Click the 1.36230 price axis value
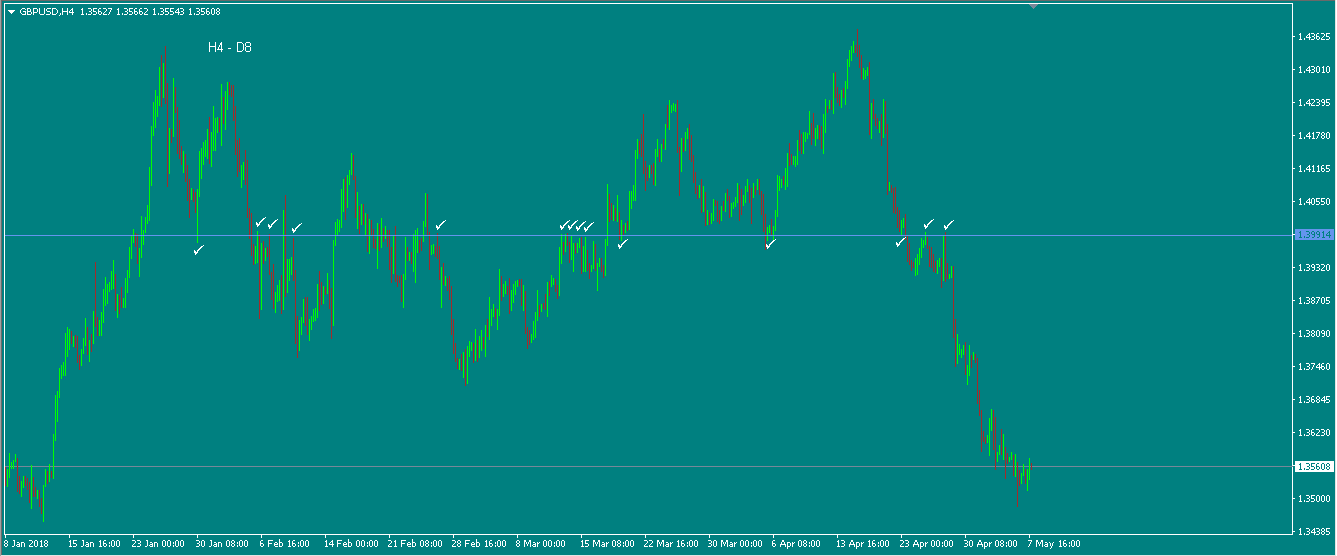The height and width of the screenshot is (556, 1337). pos(1312,433)
